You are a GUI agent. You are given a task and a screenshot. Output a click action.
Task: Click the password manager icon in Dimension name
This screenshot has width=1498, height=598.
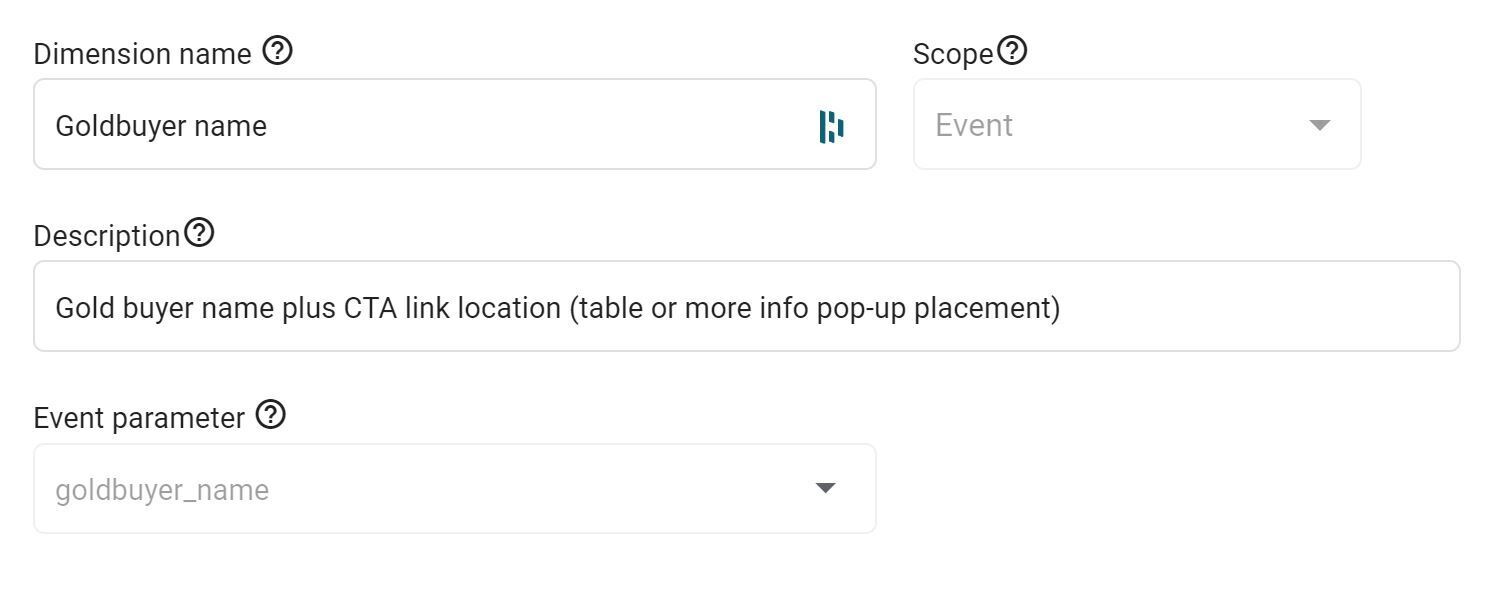832,127
